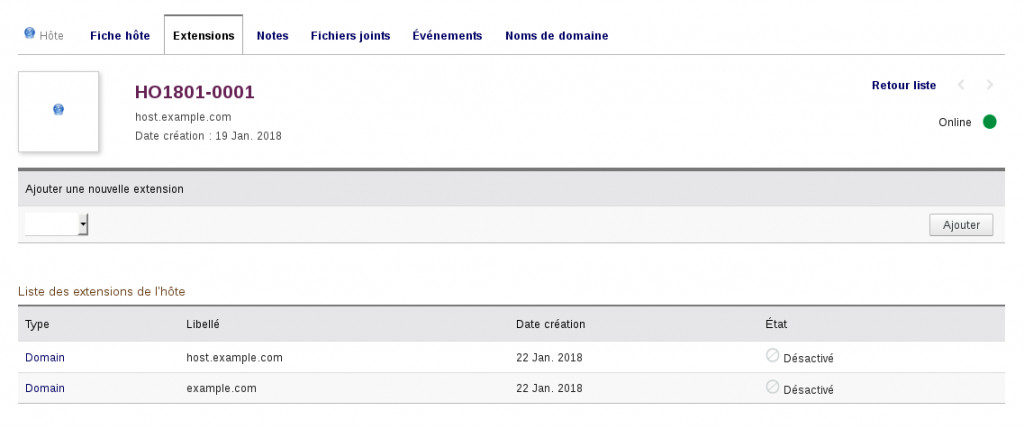Click the globe icon beside Hôte tab
The image size is (1024, 429).
coord(30,33)
